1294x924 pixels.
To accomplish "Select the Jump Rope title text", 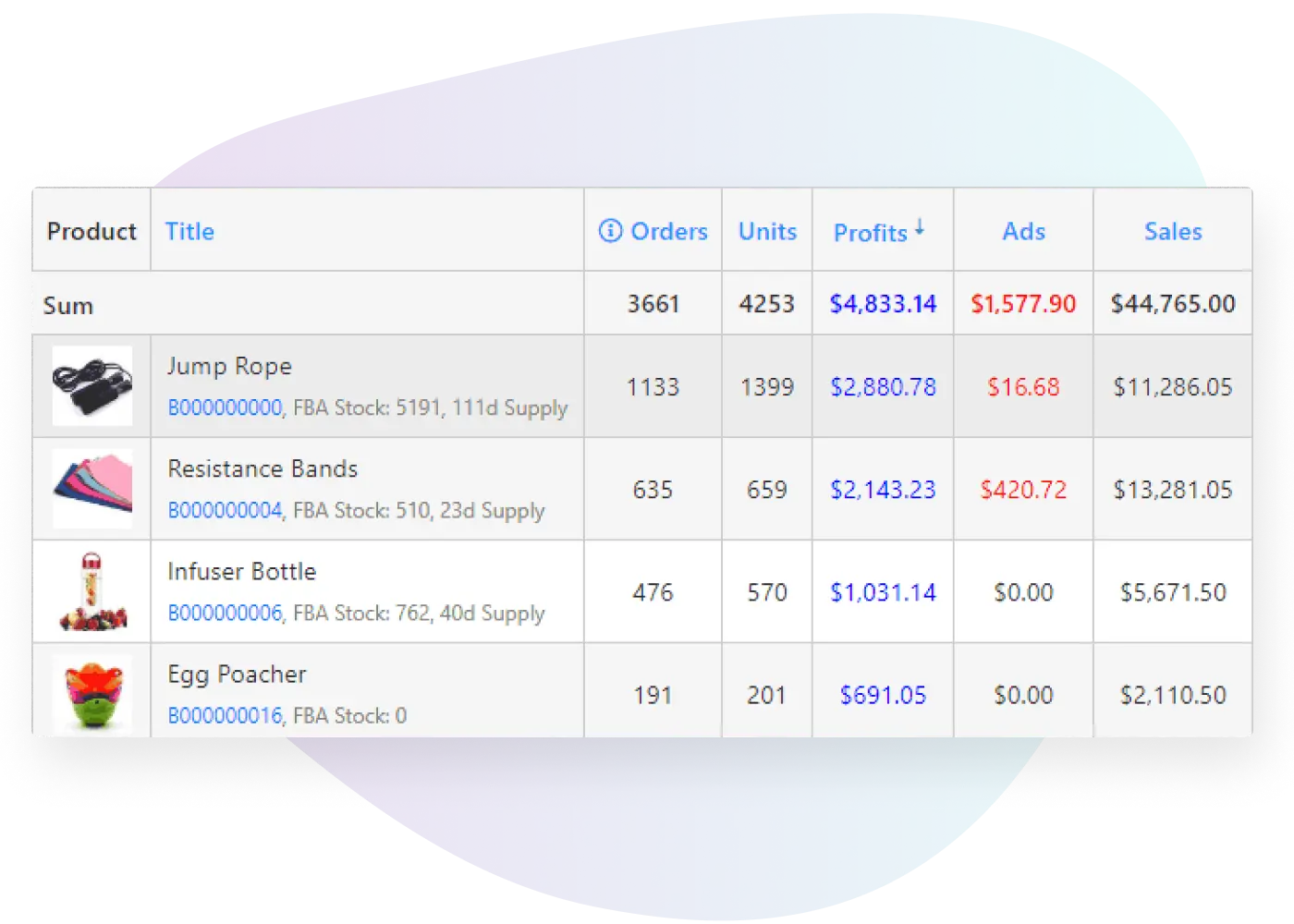I will pos(229,366).
